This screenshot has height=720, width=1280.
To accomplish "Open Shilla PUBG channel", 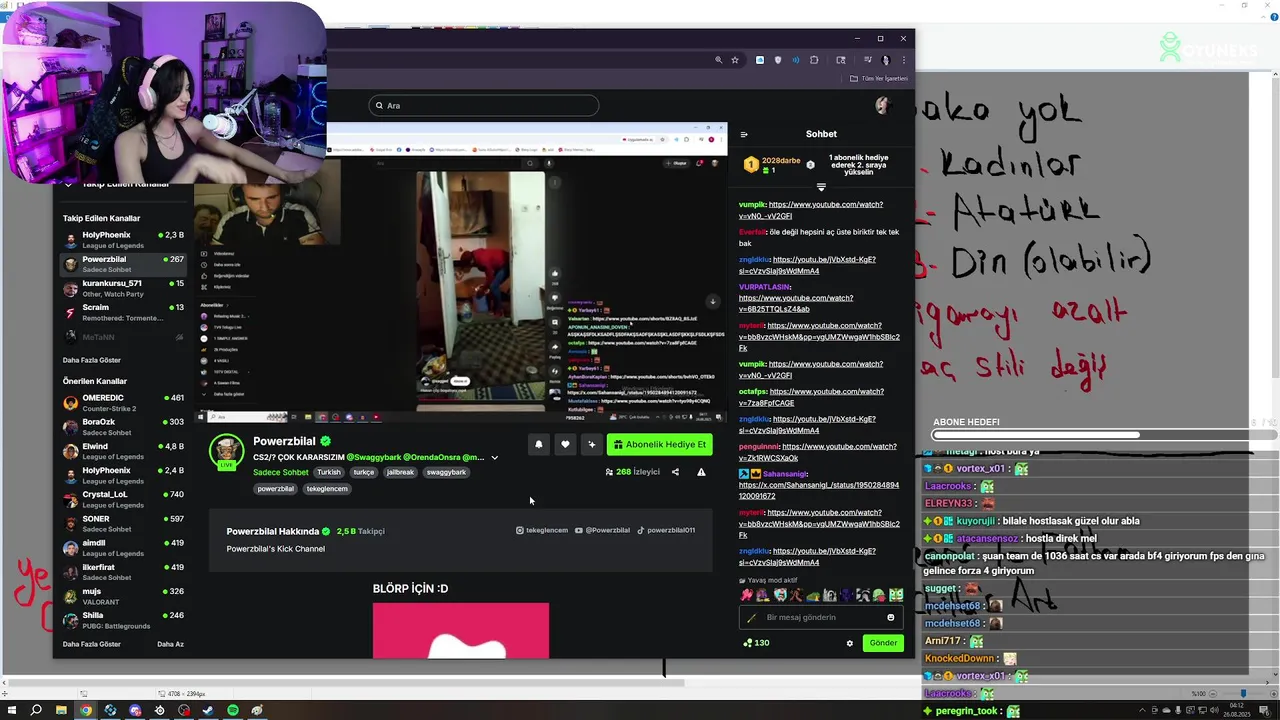I will (123, 620).
